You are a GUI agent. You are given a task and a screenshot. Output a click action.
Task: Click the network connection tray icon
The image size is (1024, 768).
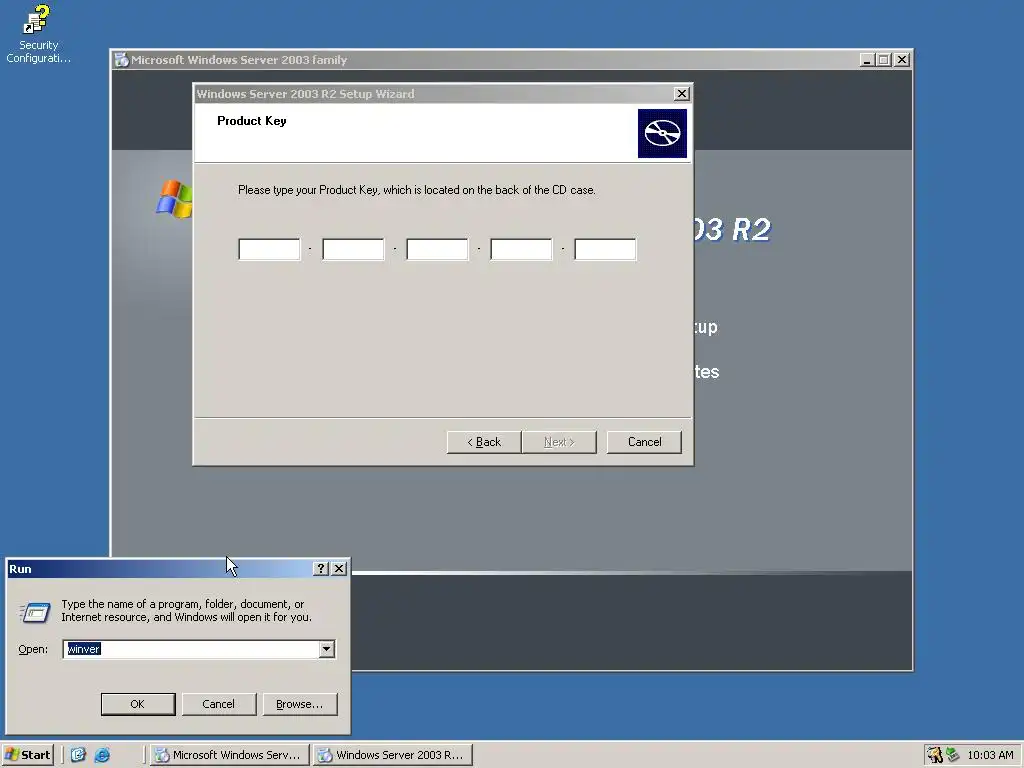click(953, 755)
